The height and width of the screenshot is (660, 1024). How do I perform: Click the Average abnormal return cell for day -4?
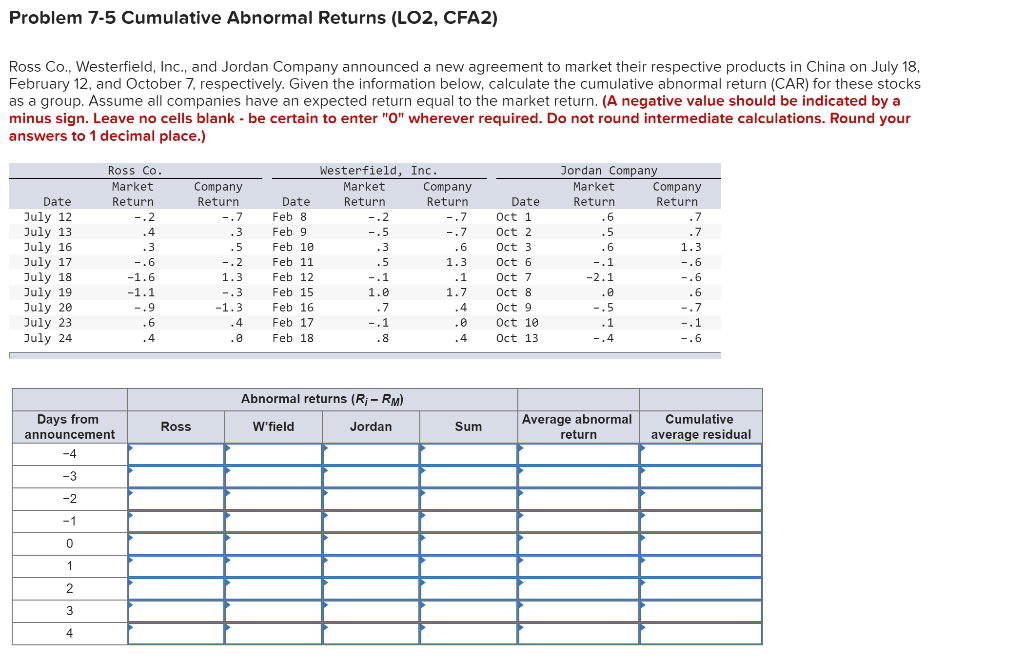[577, 454]
